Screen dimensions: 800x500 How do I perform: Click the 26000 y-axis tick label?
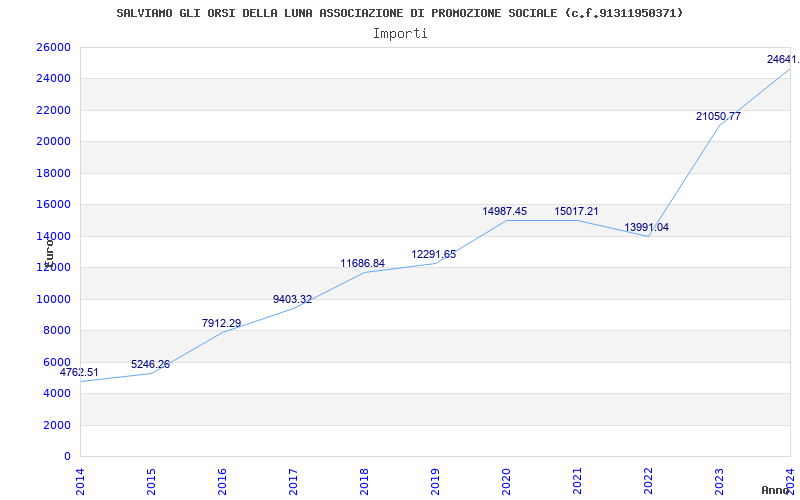click(54, 47)
